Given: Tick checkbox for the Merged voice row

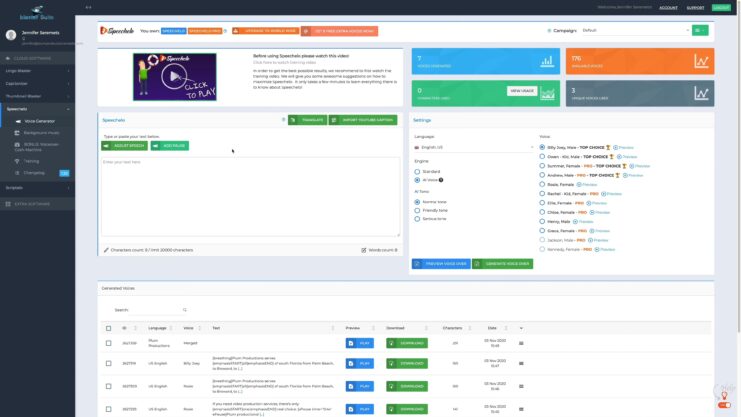Looking at the screenshot, I should (109, 343).
